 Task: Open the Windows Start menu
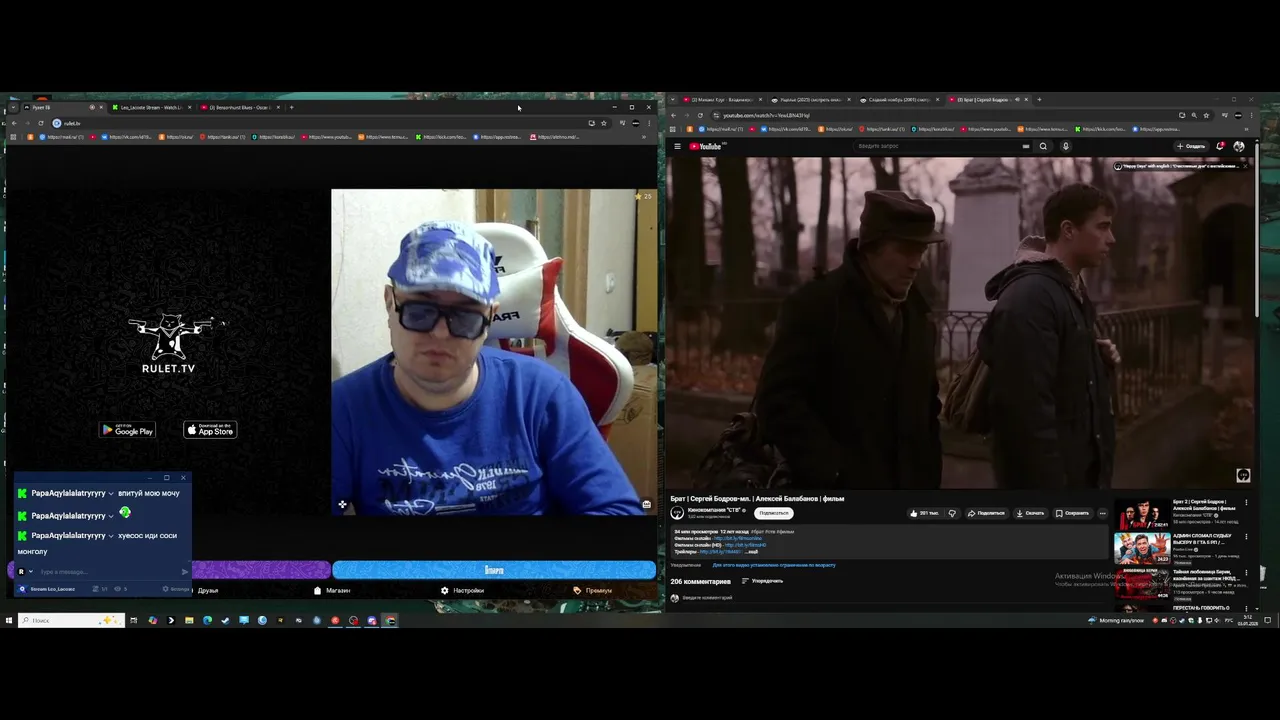[x=8, y=620]
